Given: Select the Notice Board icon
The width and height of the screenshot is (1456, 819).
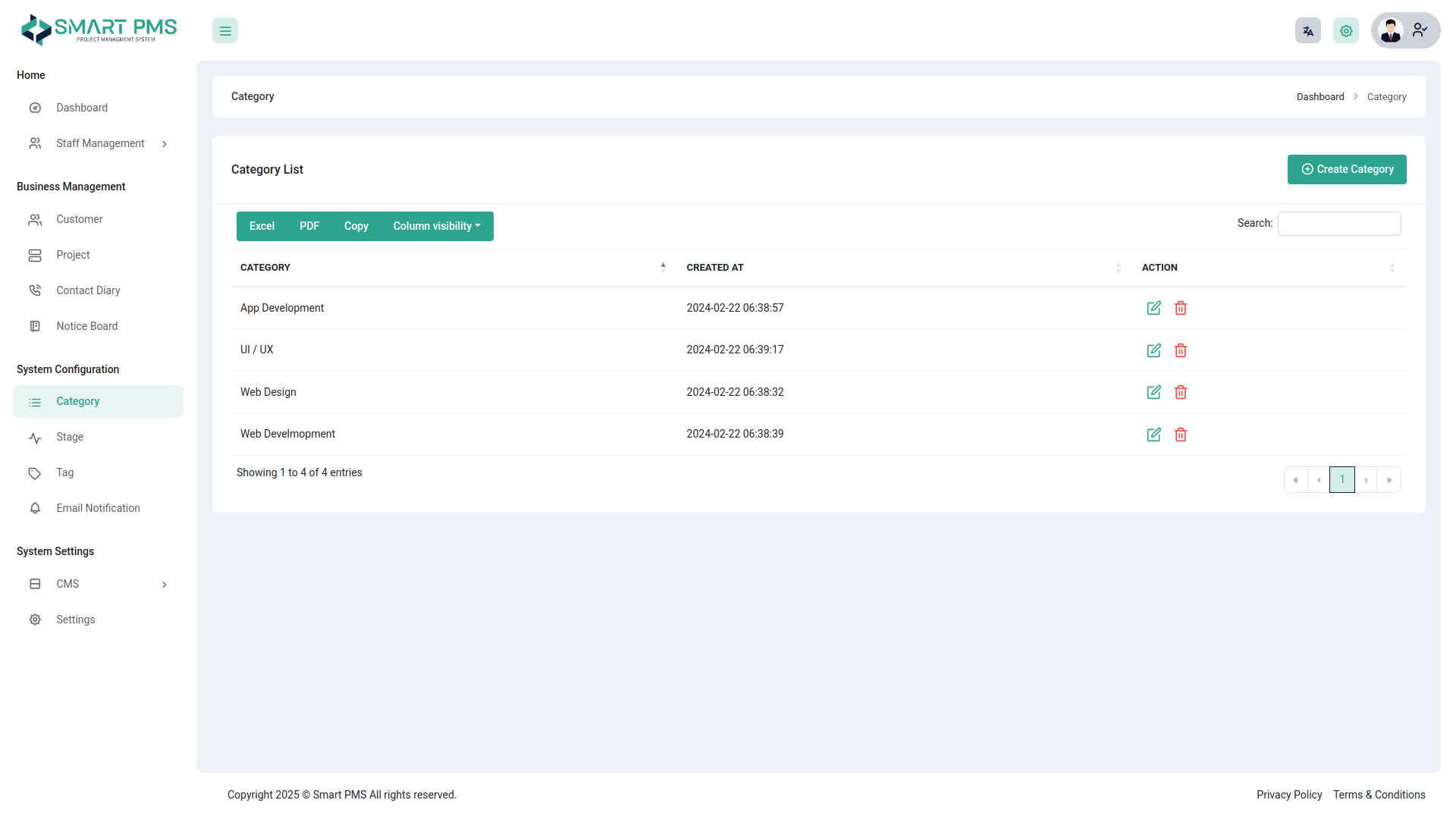Looking at the screenshot, I should click(x=35, y=325).
